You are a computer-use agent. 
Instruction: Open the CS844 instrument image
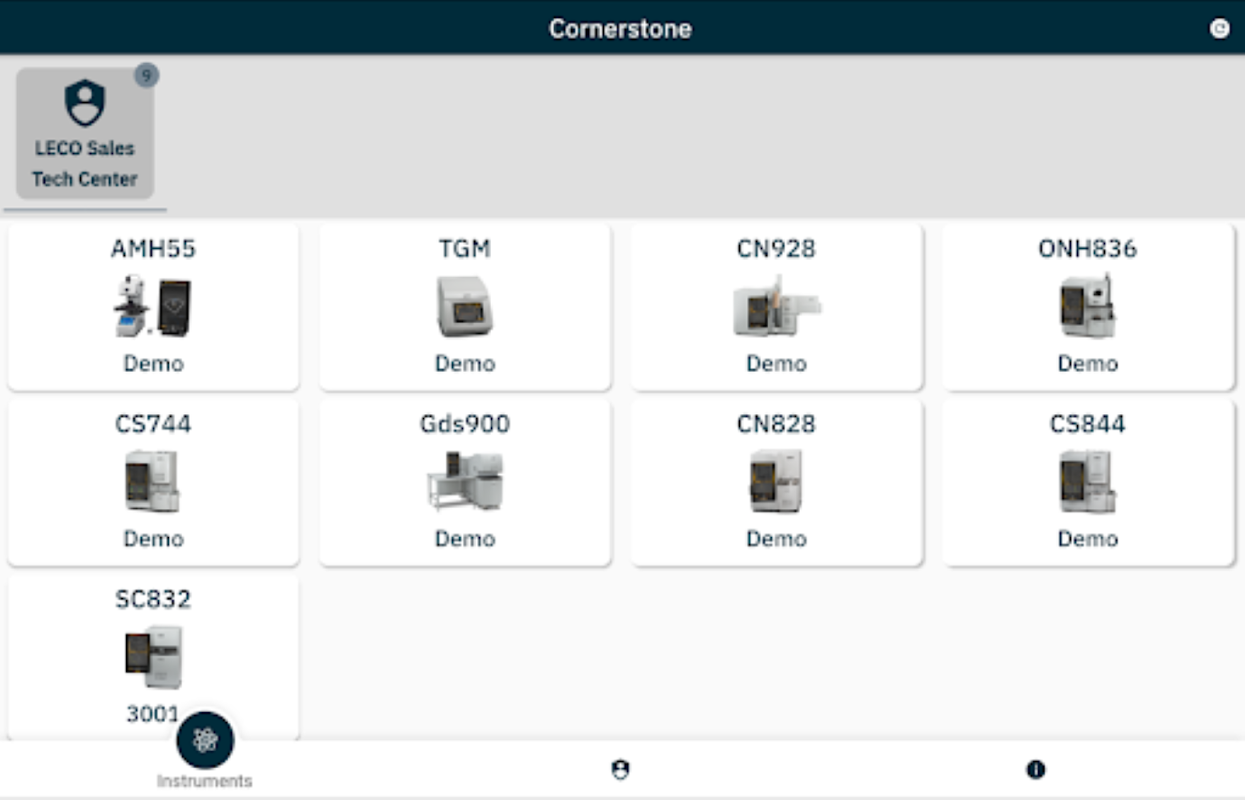(1087, 481)
